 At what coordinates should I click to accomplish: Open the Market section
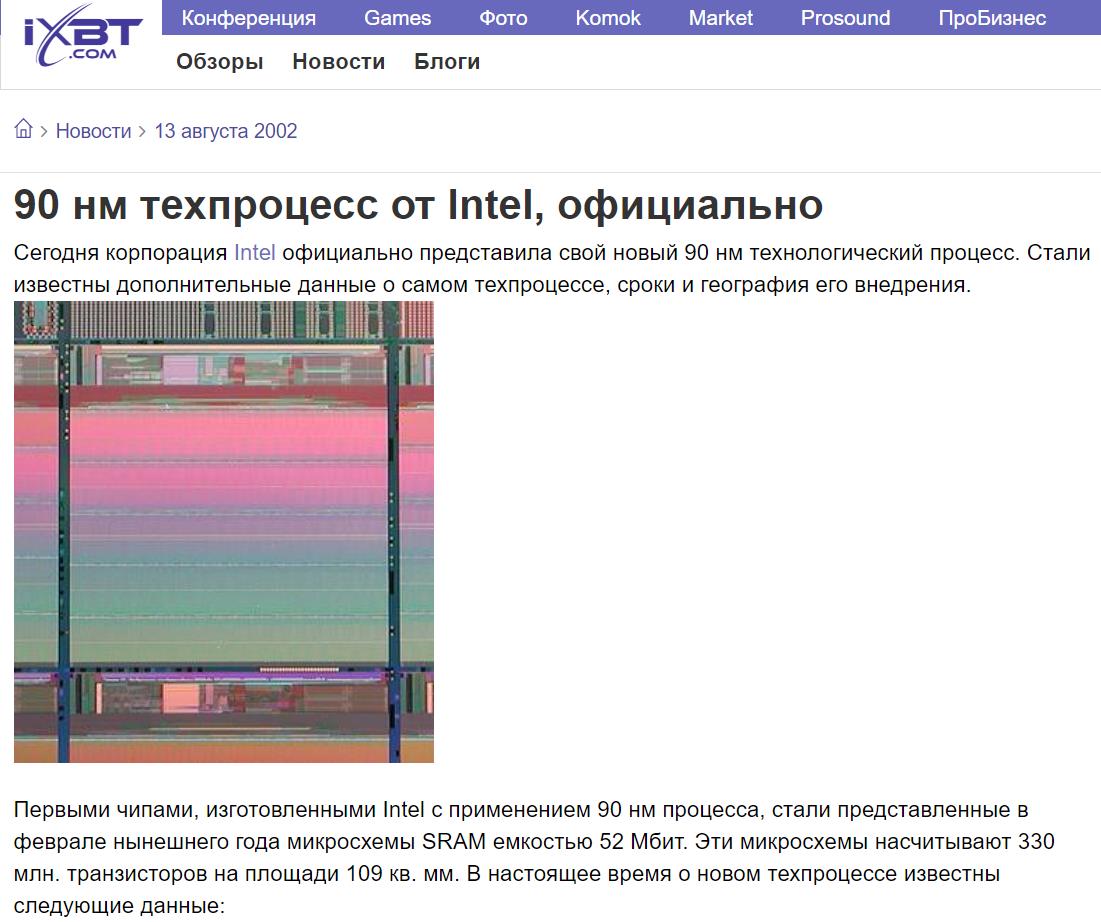[720, 18]
